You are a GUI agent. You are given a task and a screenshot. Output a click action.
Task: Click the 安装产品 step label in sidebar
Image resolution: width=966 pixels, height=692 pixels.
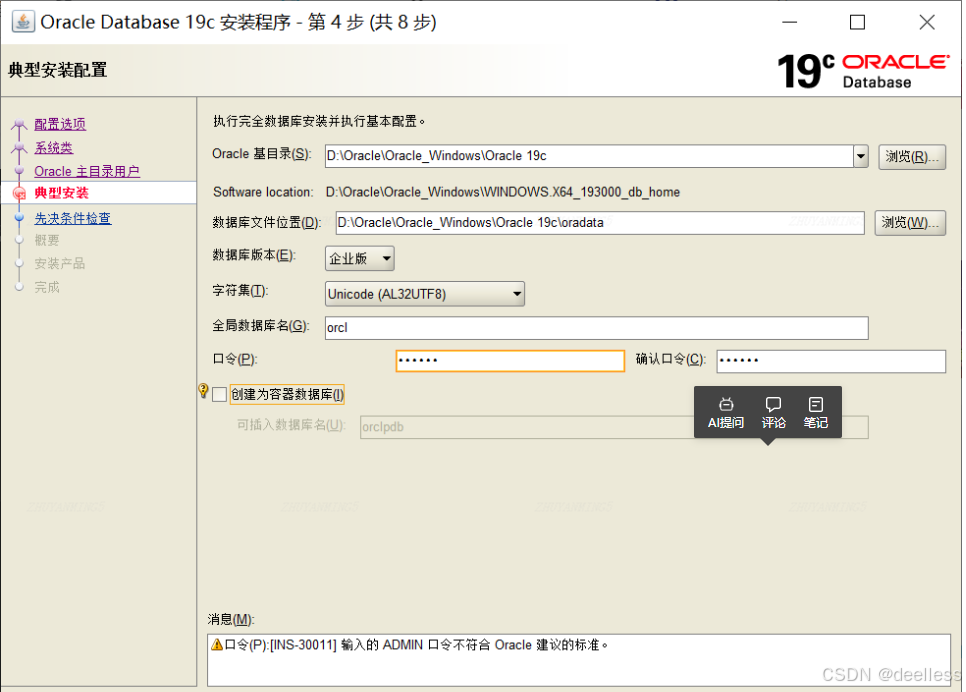tap(60, 264)
